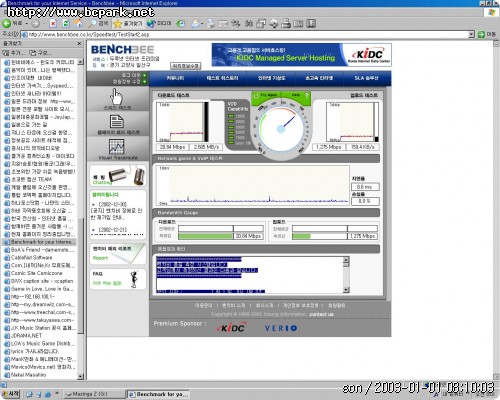Open the SLA navigation tab

pyautogui.click(x=366, y=78)
